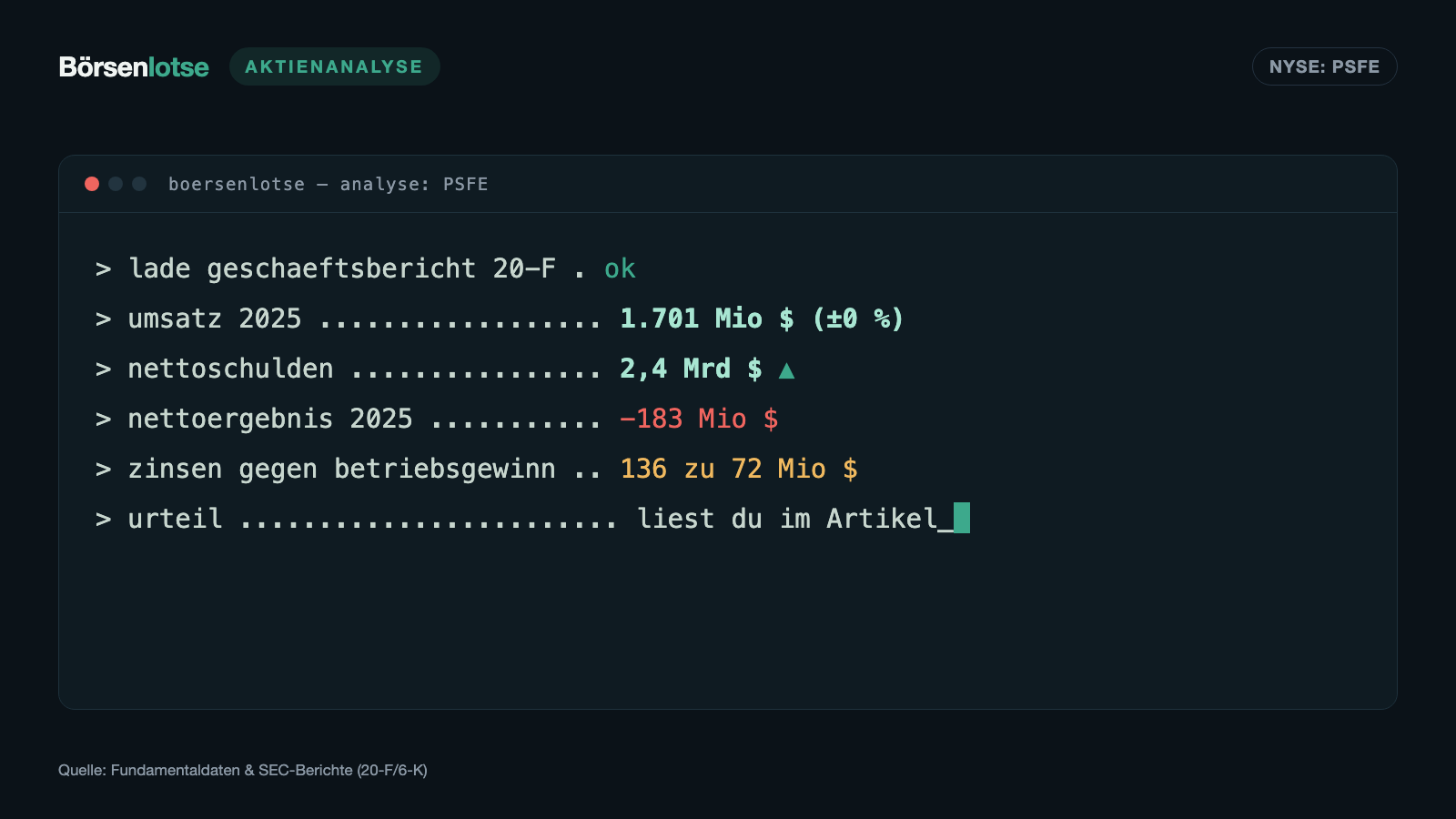Click the prompt arrow before urteil
The height and width of the screenshot is (819, 1456).
[x=104, y=520]
